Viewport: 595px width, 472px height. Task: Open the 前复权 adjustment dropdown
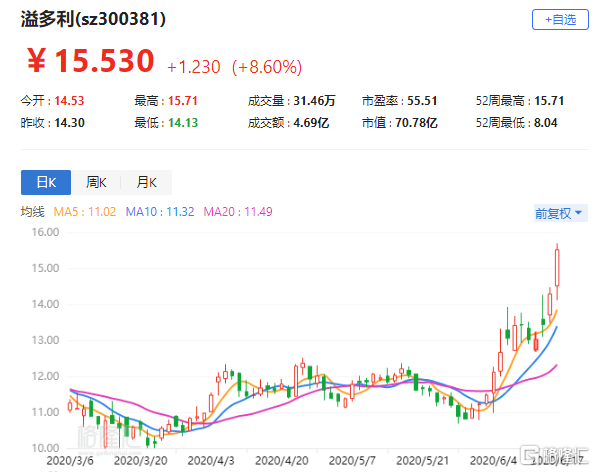click(x=560, y=213)
